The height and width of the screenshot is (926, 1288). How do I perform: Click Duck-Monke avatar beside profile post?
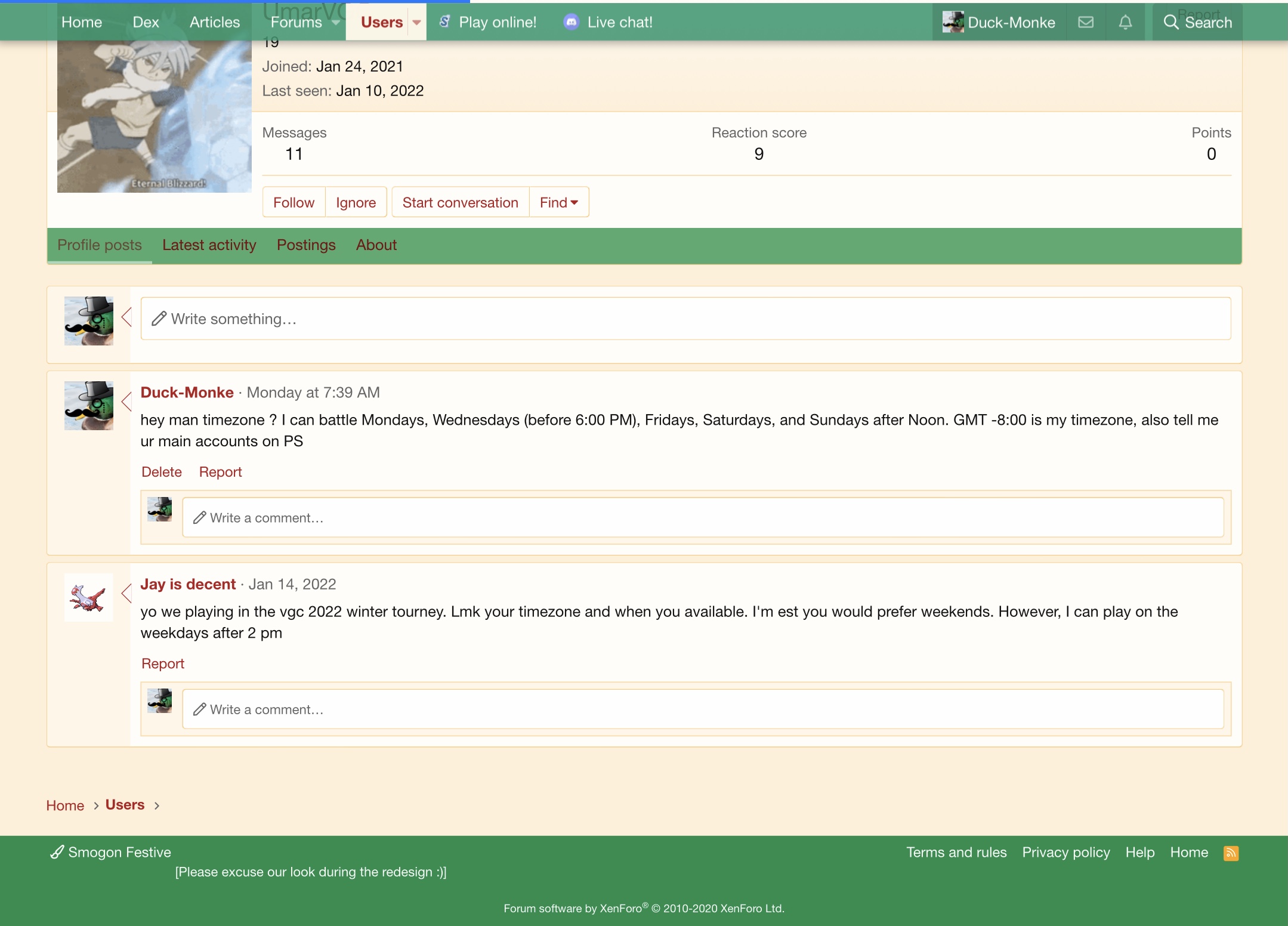pyautogui.click(x=89, y=406)
